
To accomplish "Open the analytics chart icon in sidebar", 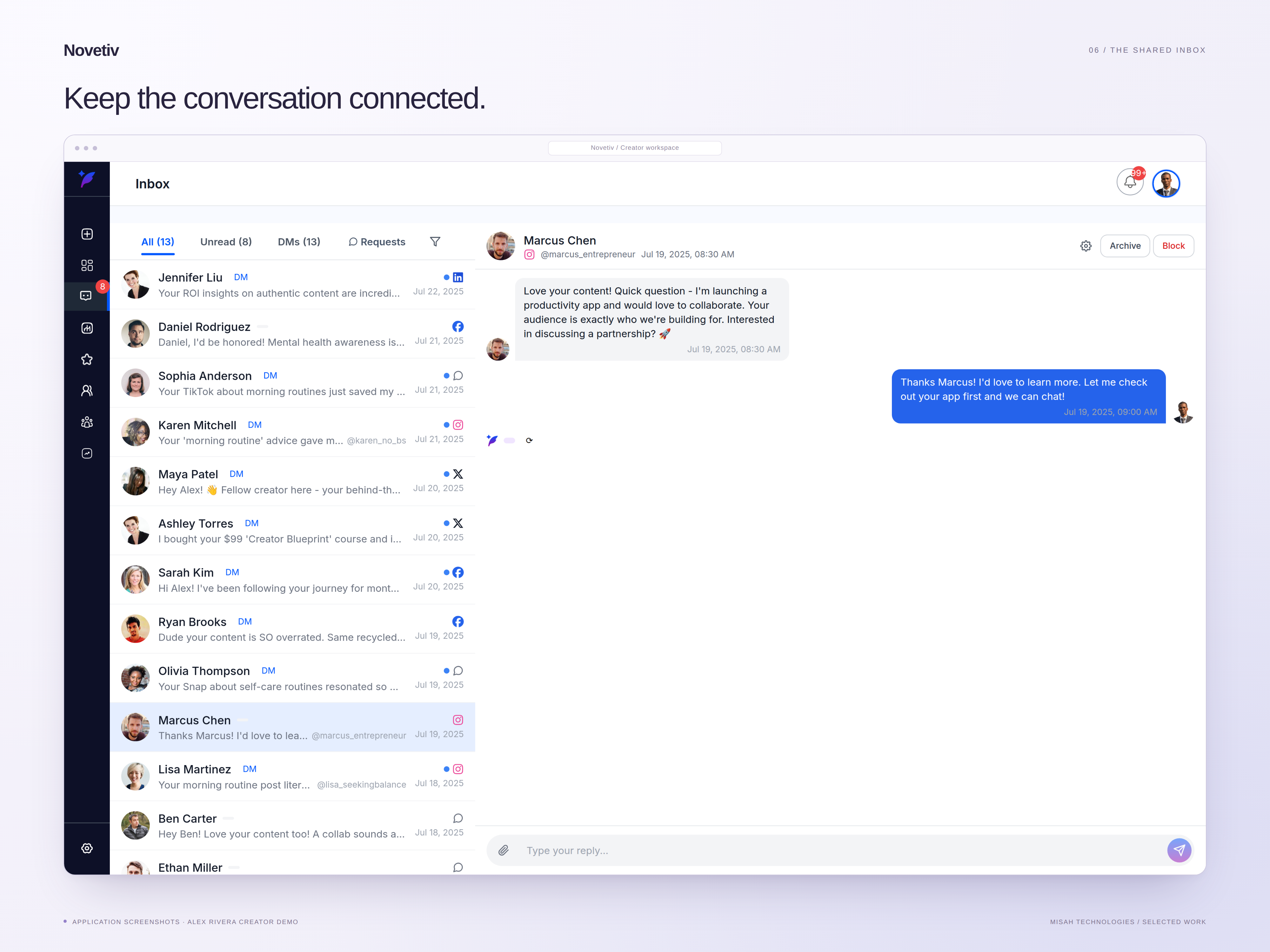I will point(87,328).
